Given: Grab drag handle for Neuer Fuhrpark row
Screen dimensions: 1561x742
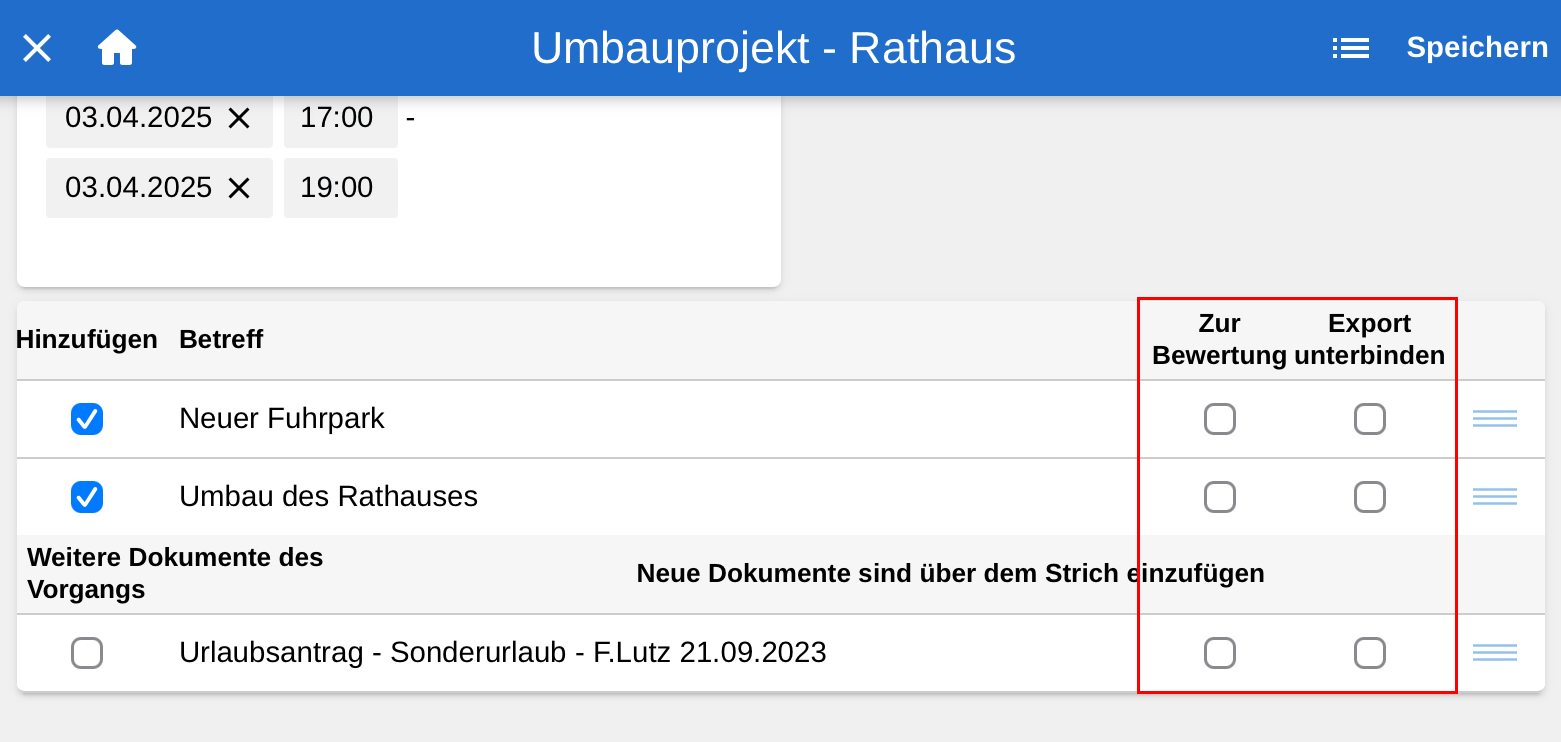Looking at the screenshot, I should coord(1494,419).
